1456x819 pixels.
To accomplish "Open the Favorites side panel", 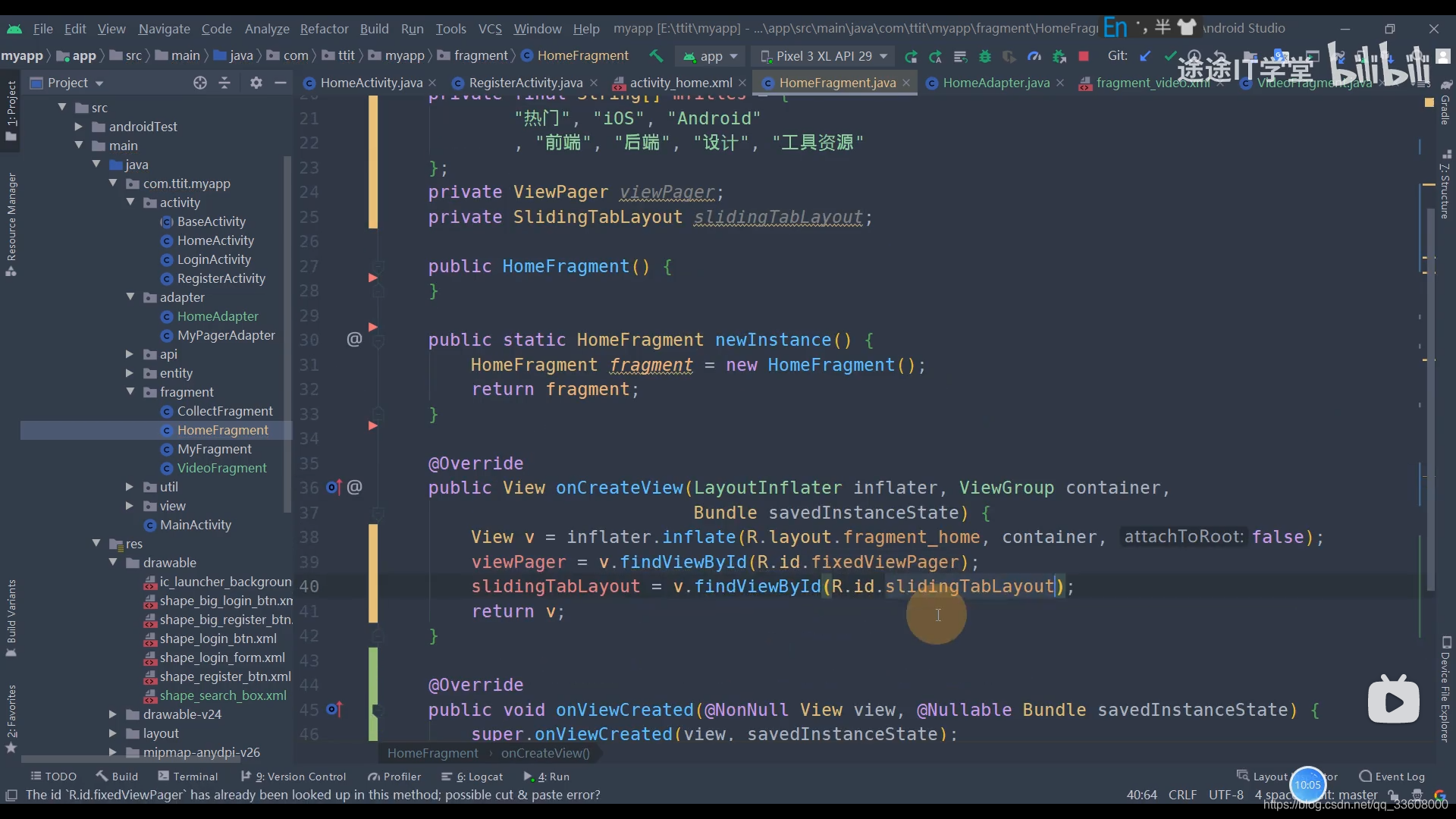I will click(11, 717).
